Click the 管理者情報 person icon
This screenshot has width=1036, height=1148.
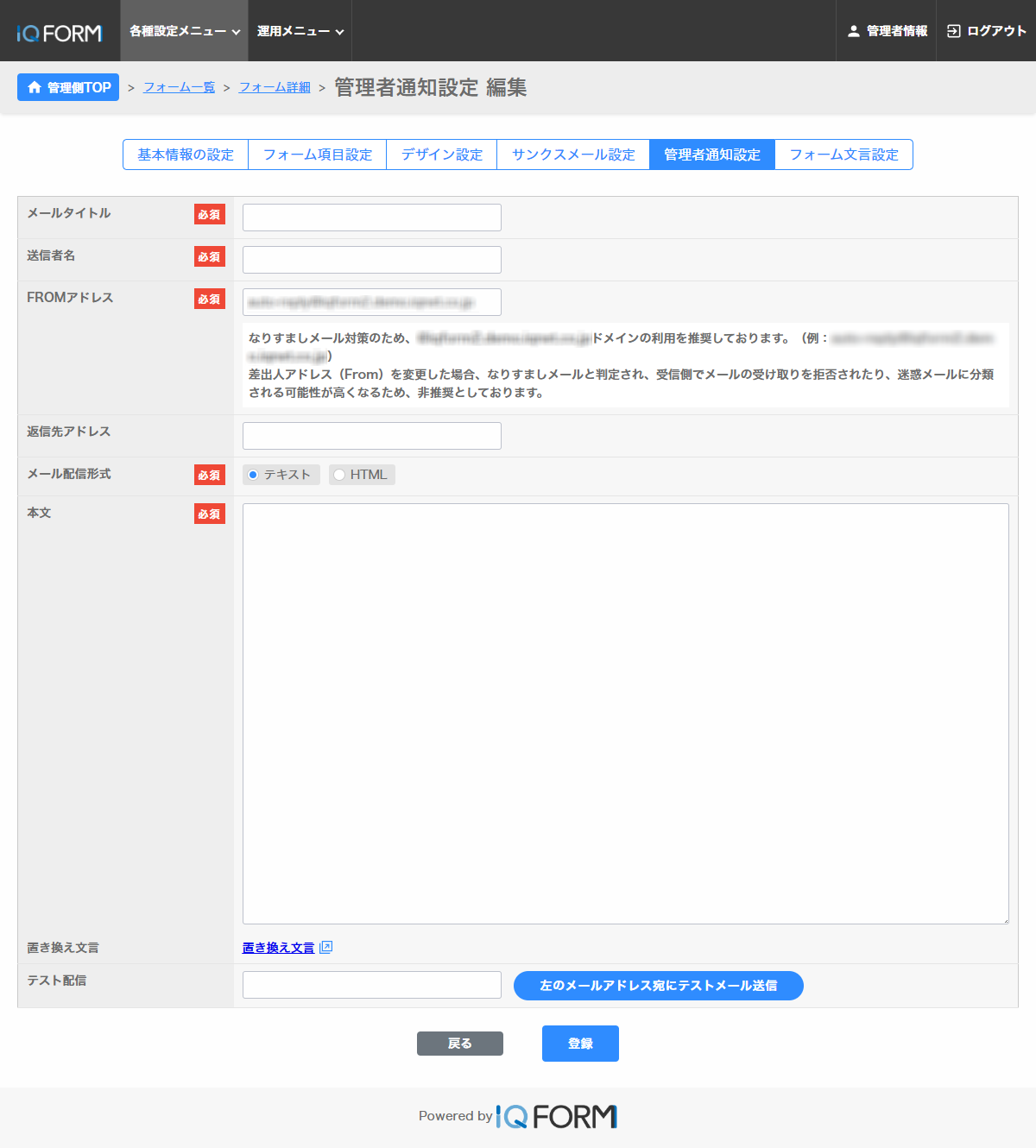pyautogui.click(x=853, y=31)
